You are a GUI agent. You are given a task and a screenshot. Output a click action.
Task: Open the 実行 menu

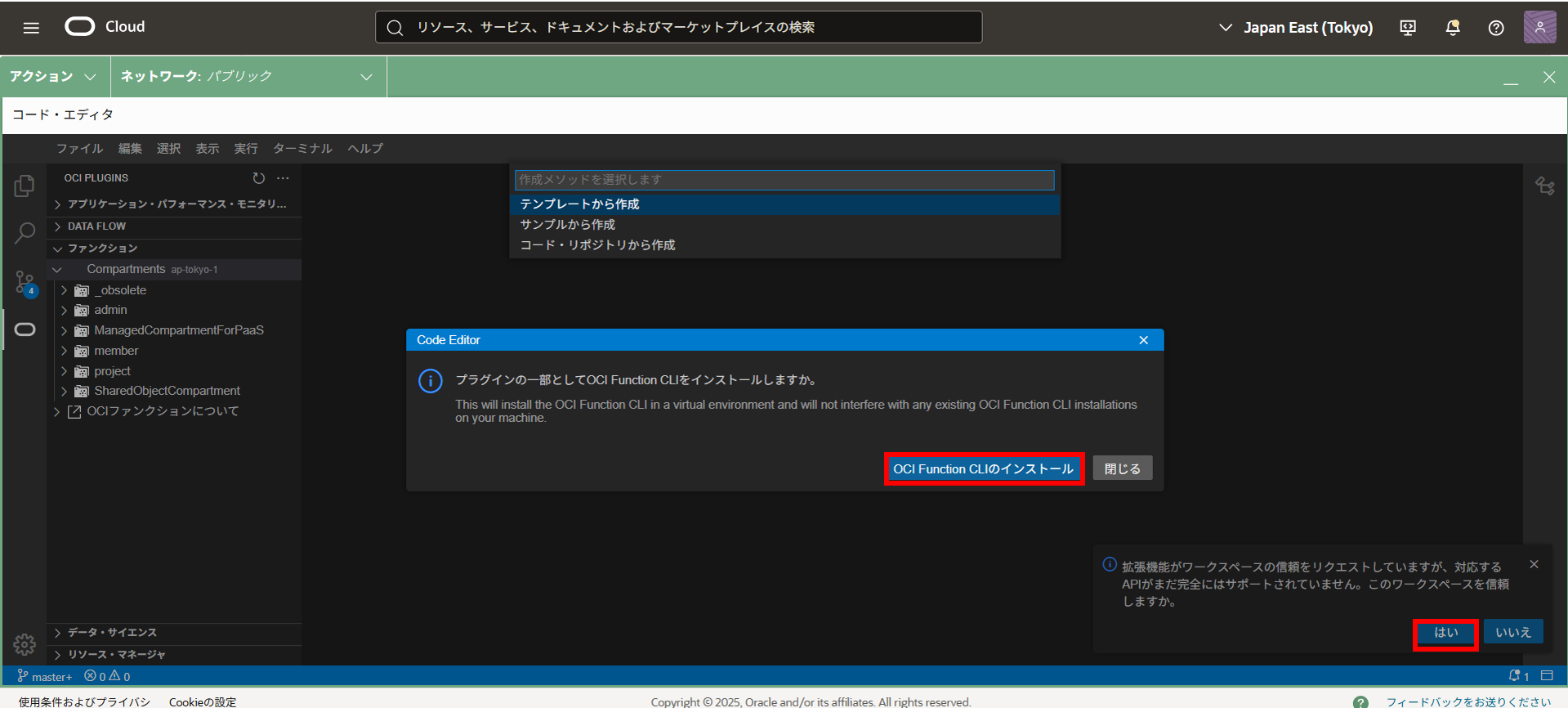pyautogui.click(x=245, y=149)
